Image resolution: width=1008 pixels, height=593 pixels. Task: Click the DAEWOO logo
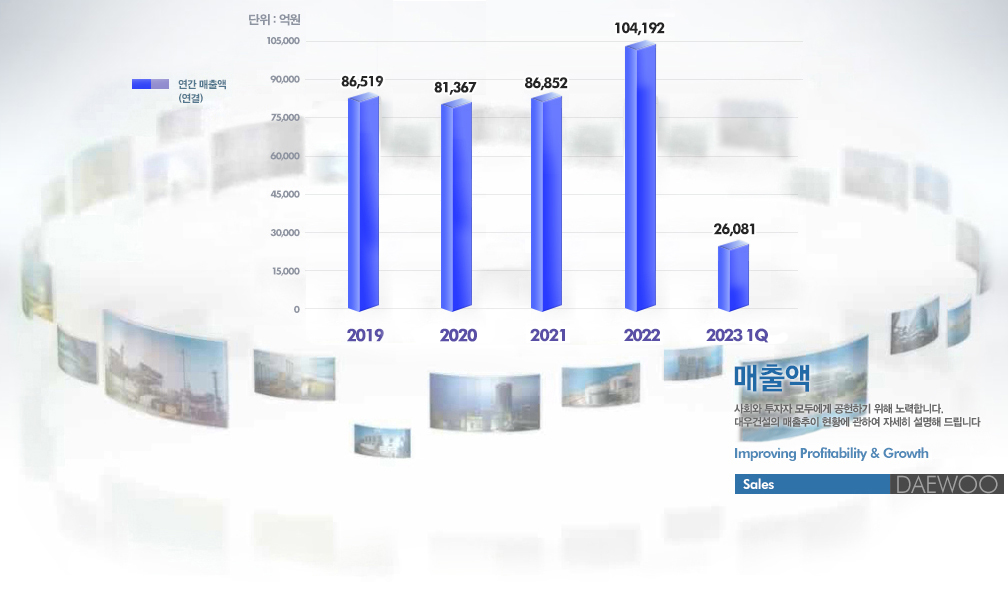click(x=946, y=484)
